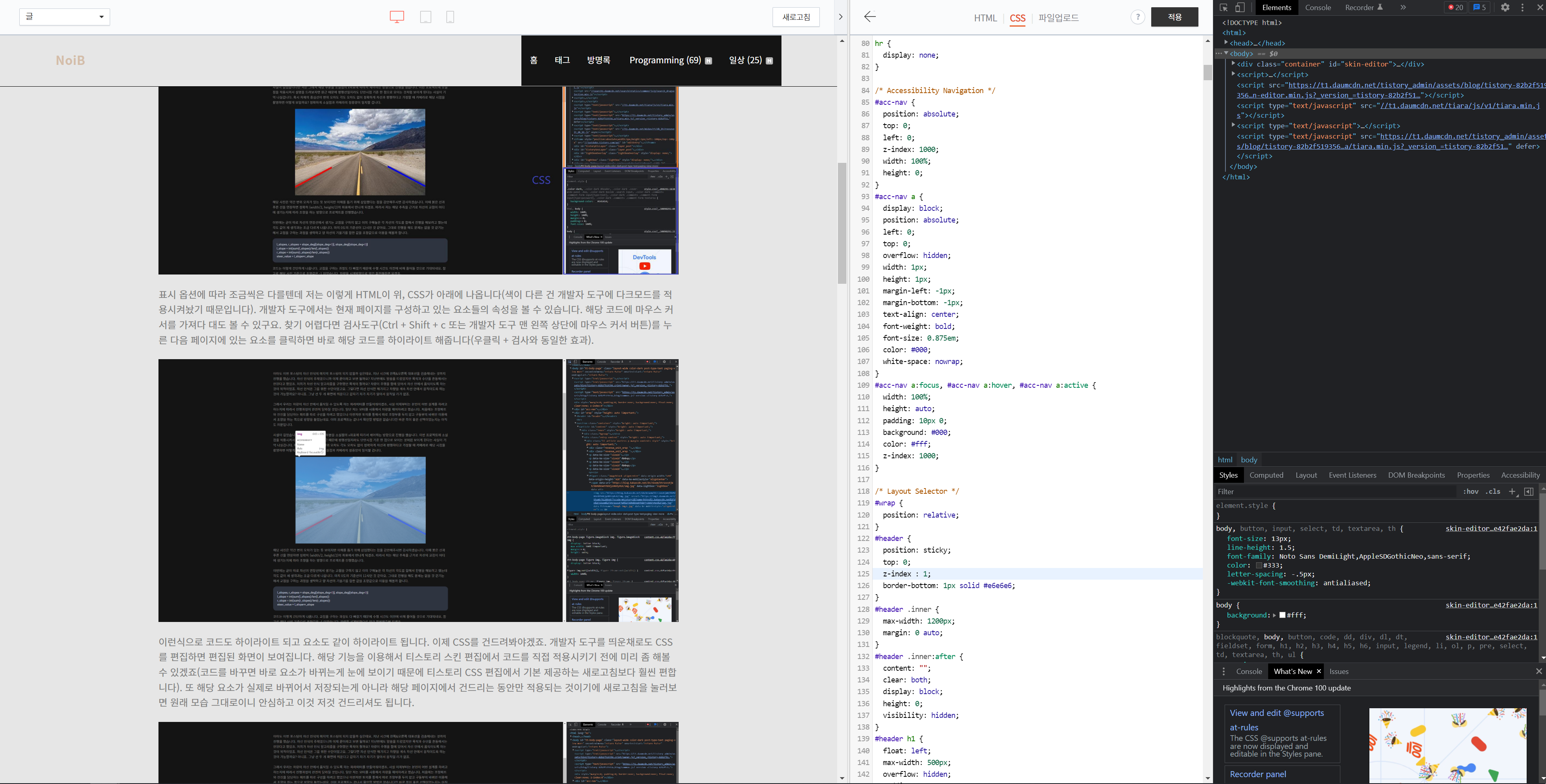Select the tablet preview icon
Viewport: 1546px width, 784px height.
(425, 17)
